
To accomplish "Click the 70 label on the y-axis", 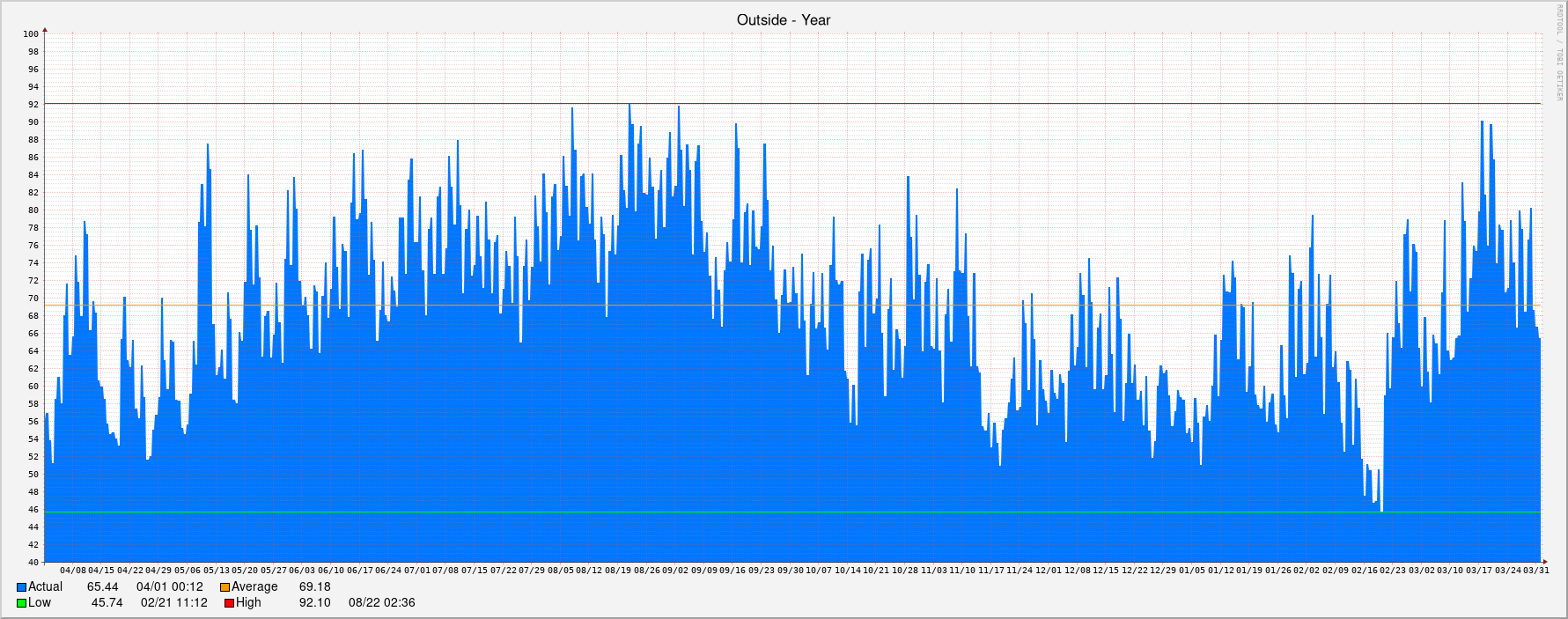I will [x=33, y=298].
